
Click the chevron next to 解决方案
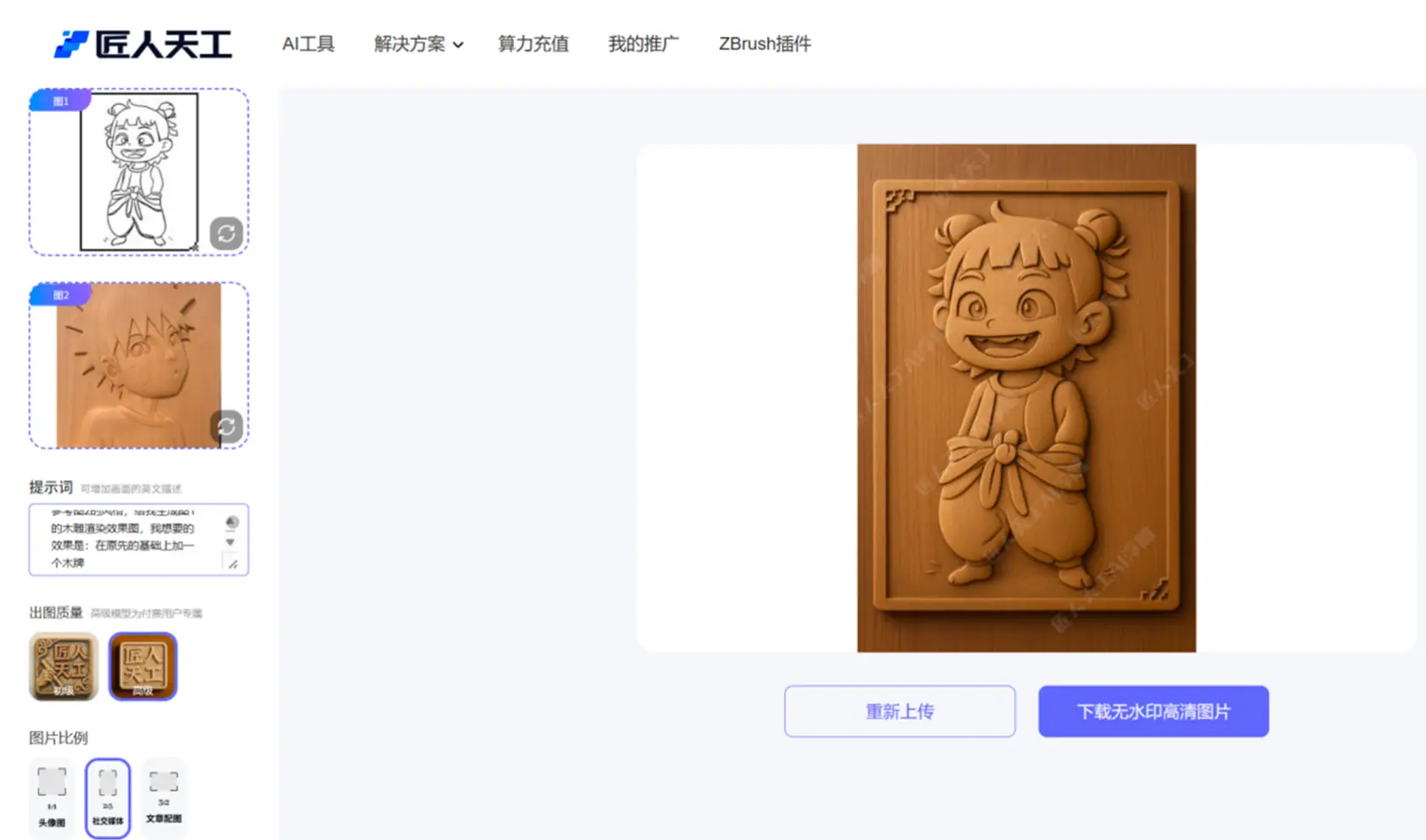(458, 45)
